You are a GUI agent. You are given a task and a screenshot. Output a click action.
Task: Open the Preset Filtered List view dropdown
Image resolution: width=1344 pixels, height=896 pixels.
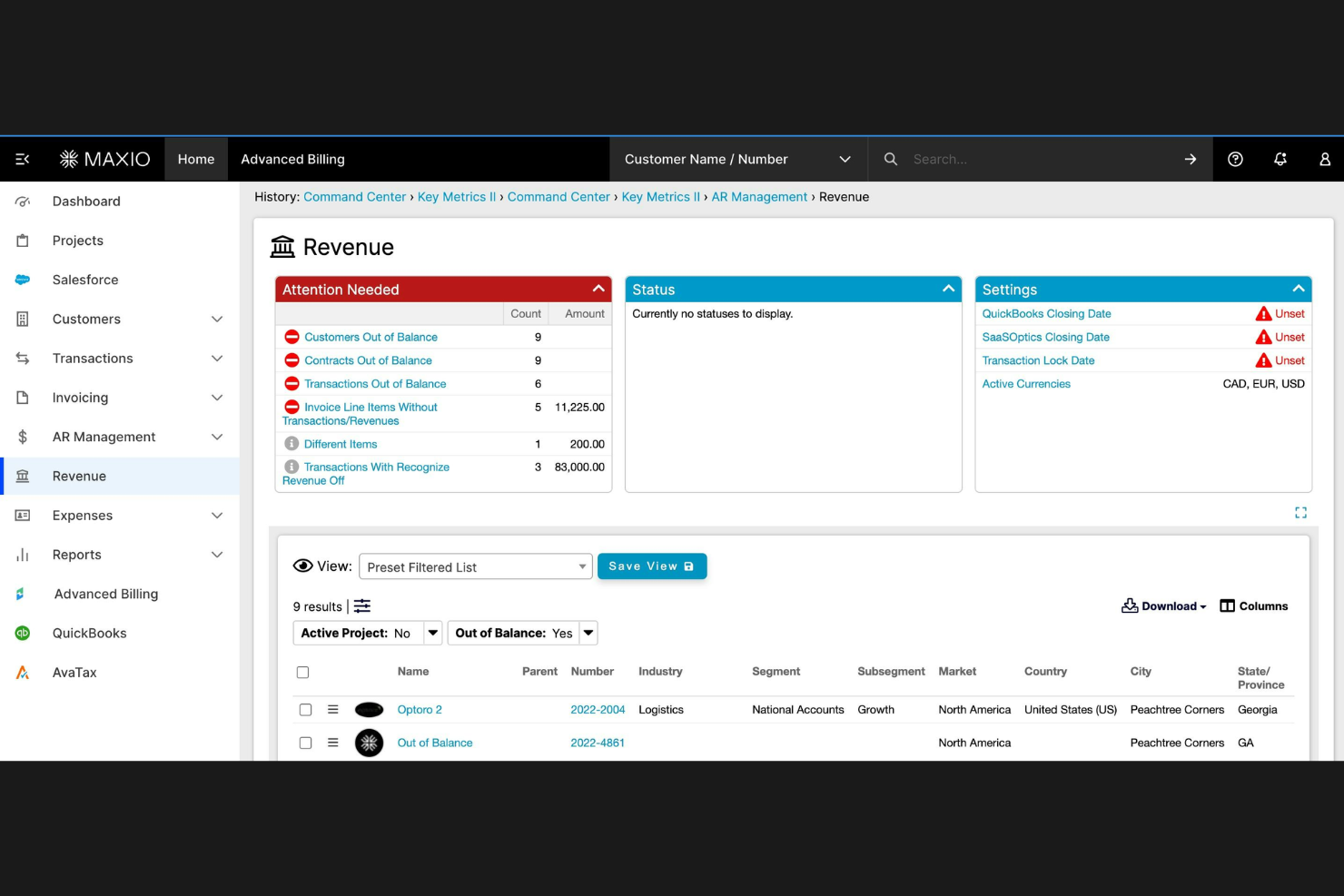point(476,566)
